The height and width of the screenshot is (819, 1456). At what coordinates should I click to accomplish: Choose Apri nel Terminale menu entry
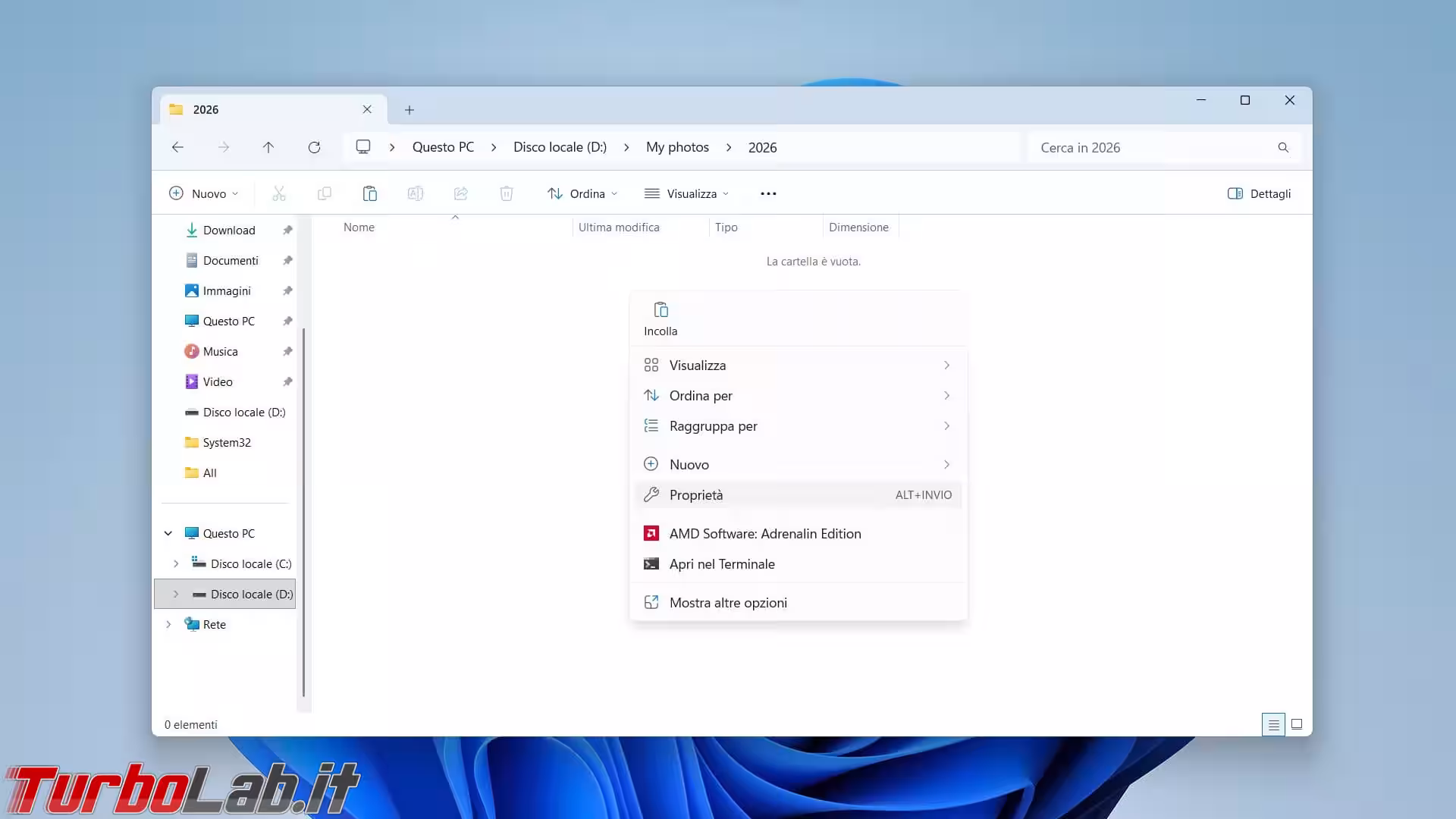[x=721, y=563]
